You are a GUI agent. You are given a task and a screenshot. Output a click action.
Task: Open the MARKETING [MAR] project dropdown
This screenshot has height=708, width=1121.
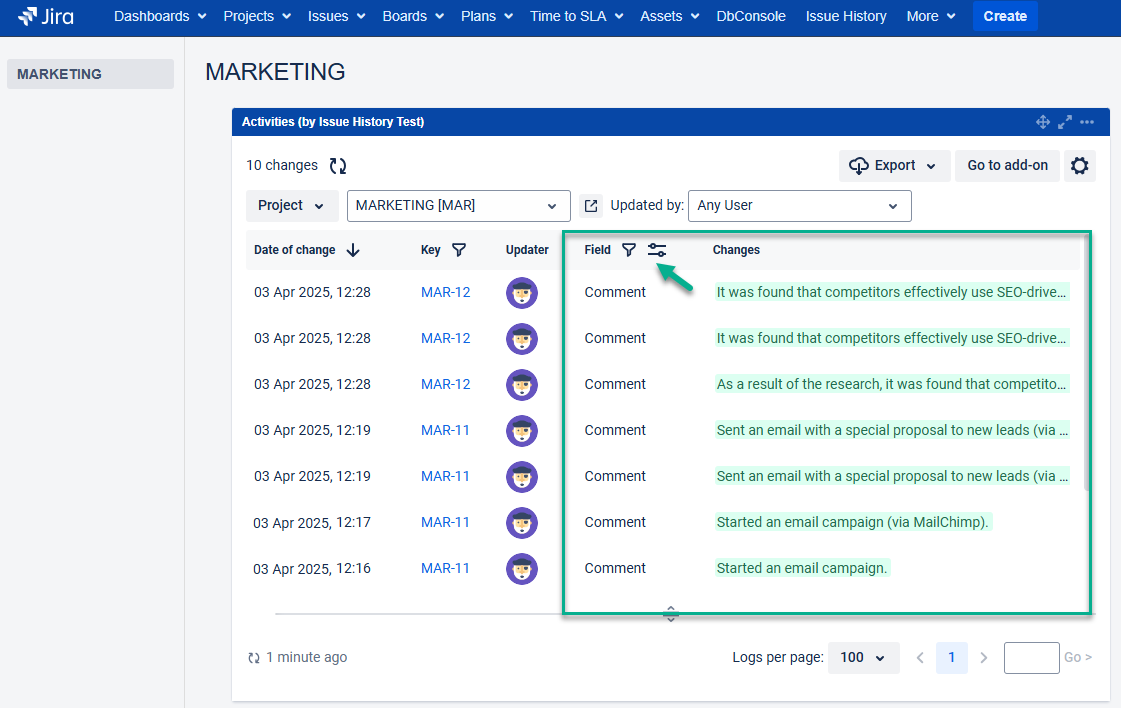(458, 206)
